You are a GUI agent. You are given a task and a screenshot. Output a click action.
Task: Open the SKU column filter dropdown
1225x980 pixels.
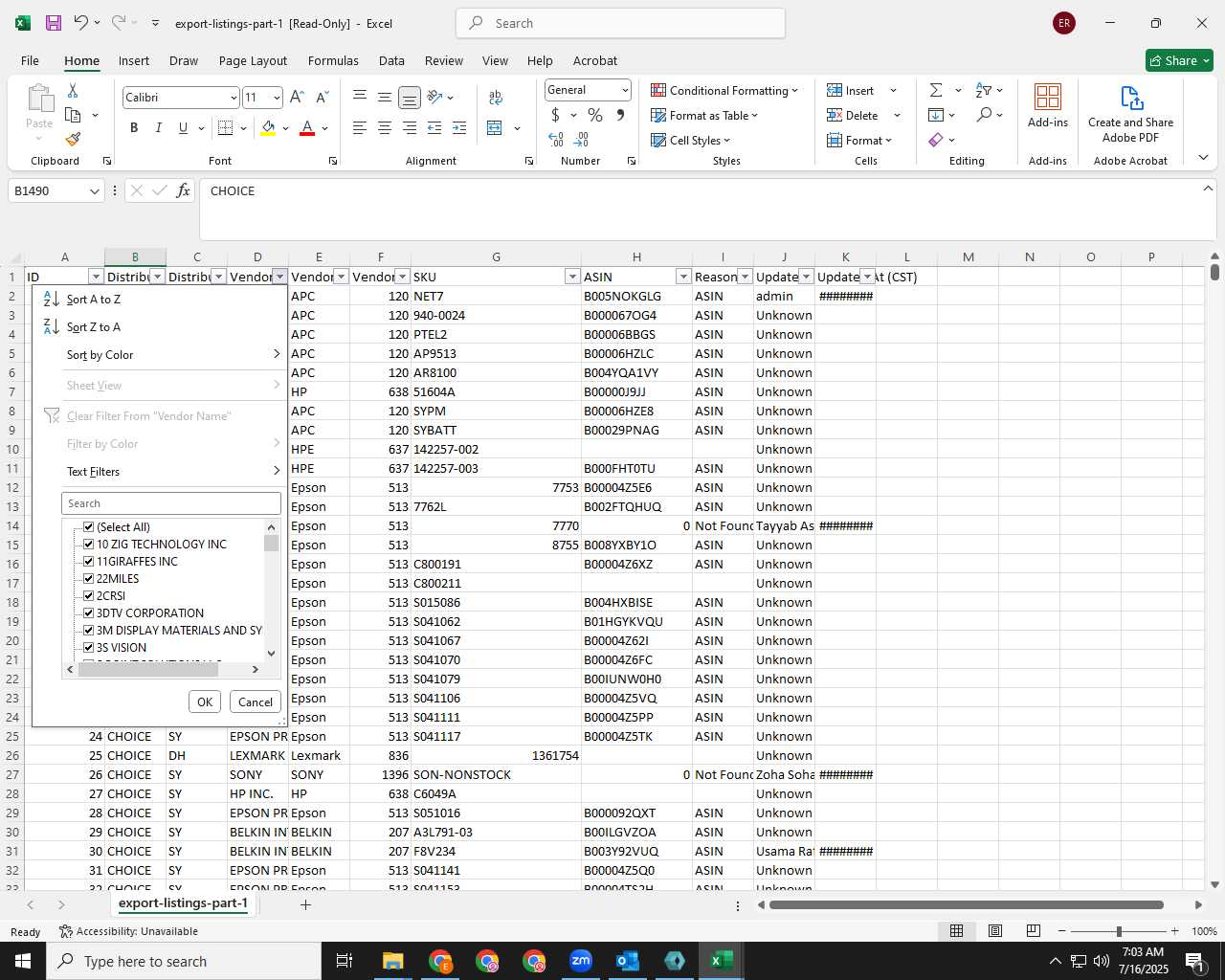(572, 277)
